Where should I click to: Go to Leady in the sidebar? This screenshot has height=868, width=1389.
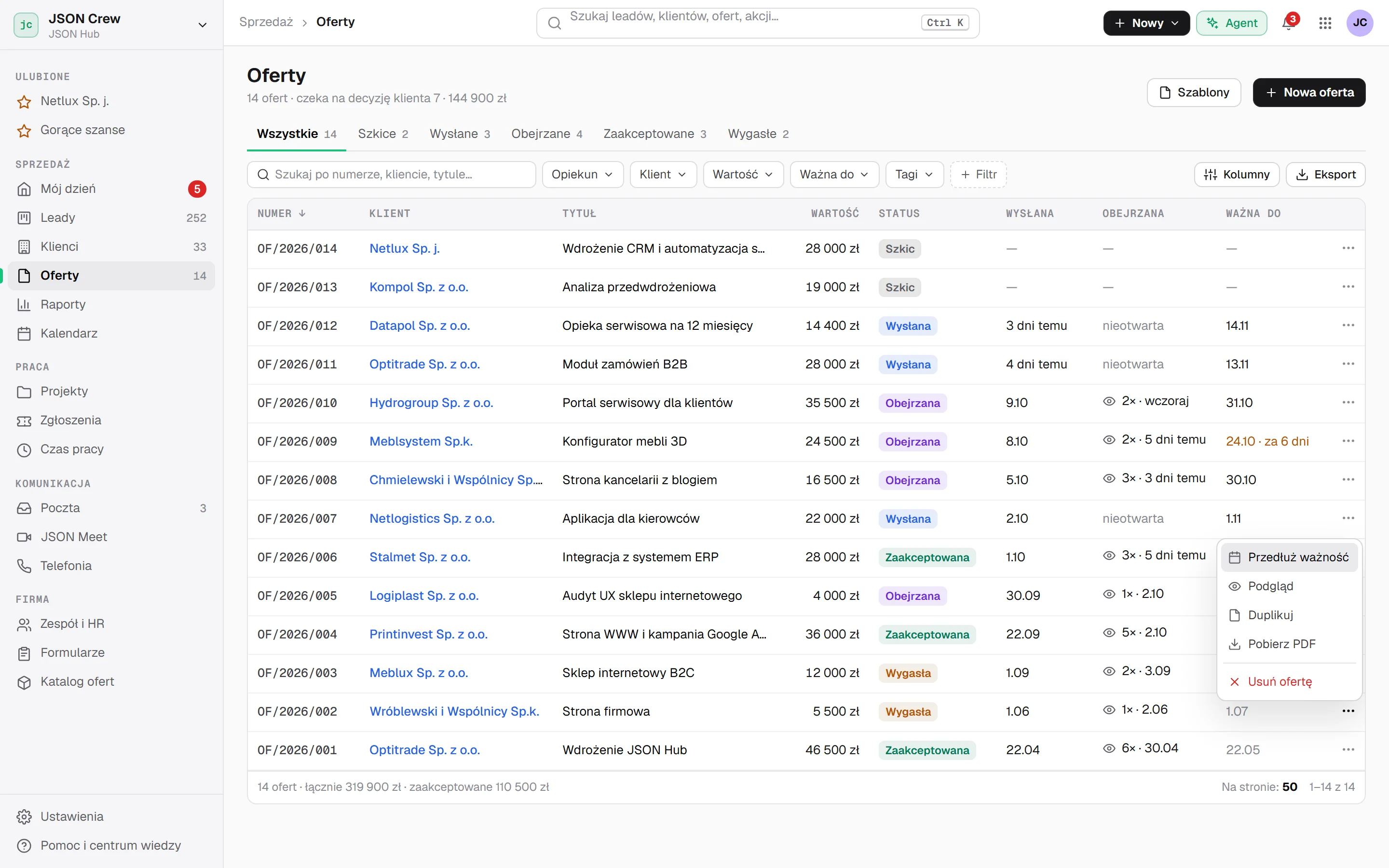click(x=111, y=217)
